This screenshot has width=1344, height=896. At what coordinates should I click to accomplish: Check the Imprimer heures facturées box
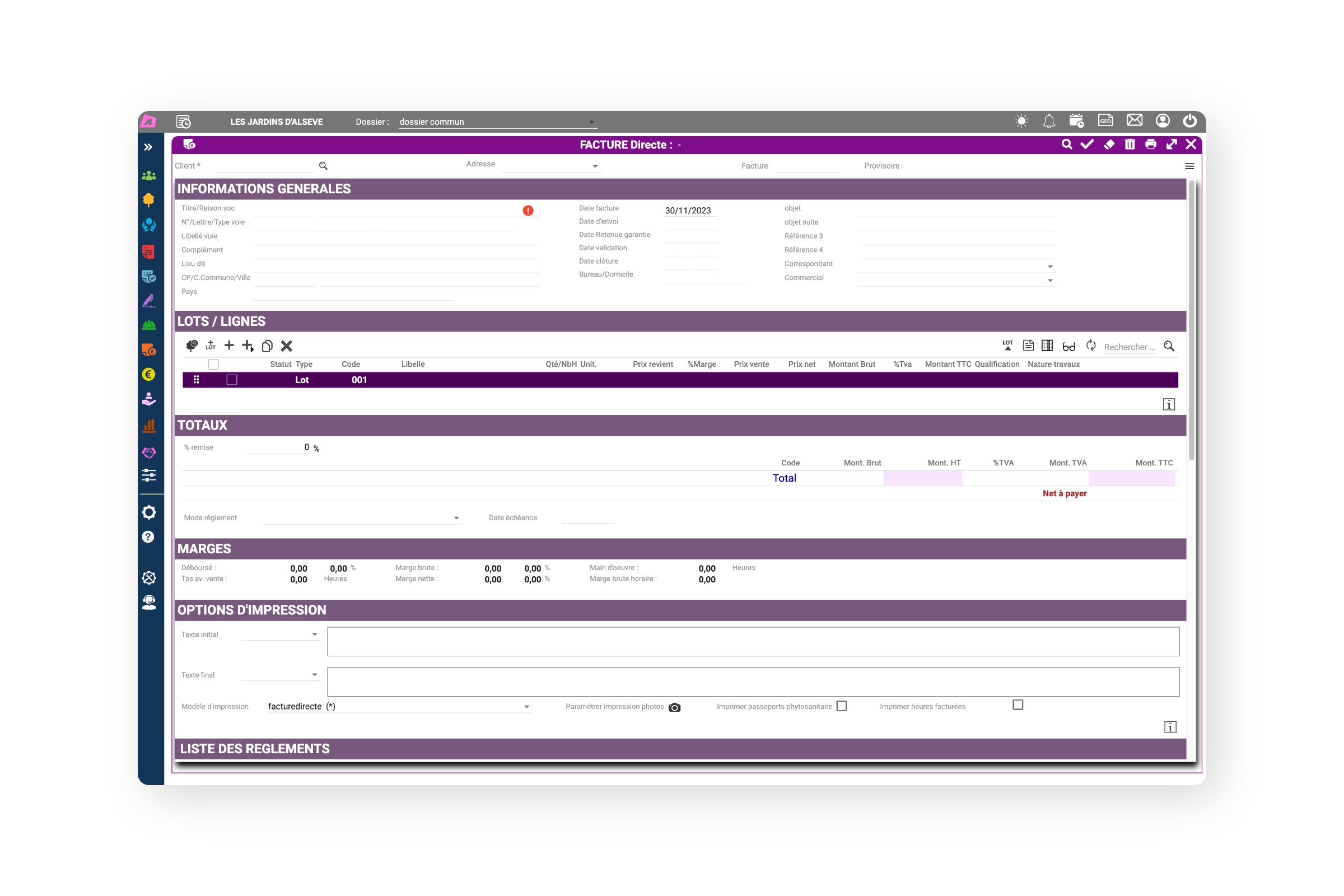pos(1017,705)
